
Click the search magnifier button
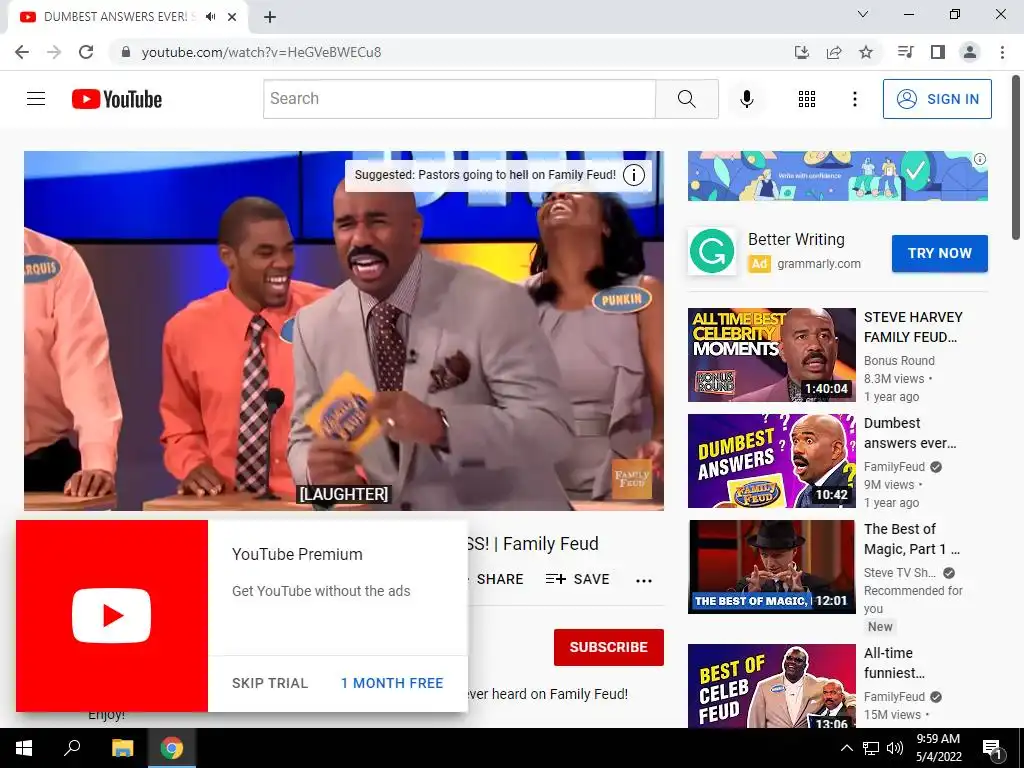[686, 99]
